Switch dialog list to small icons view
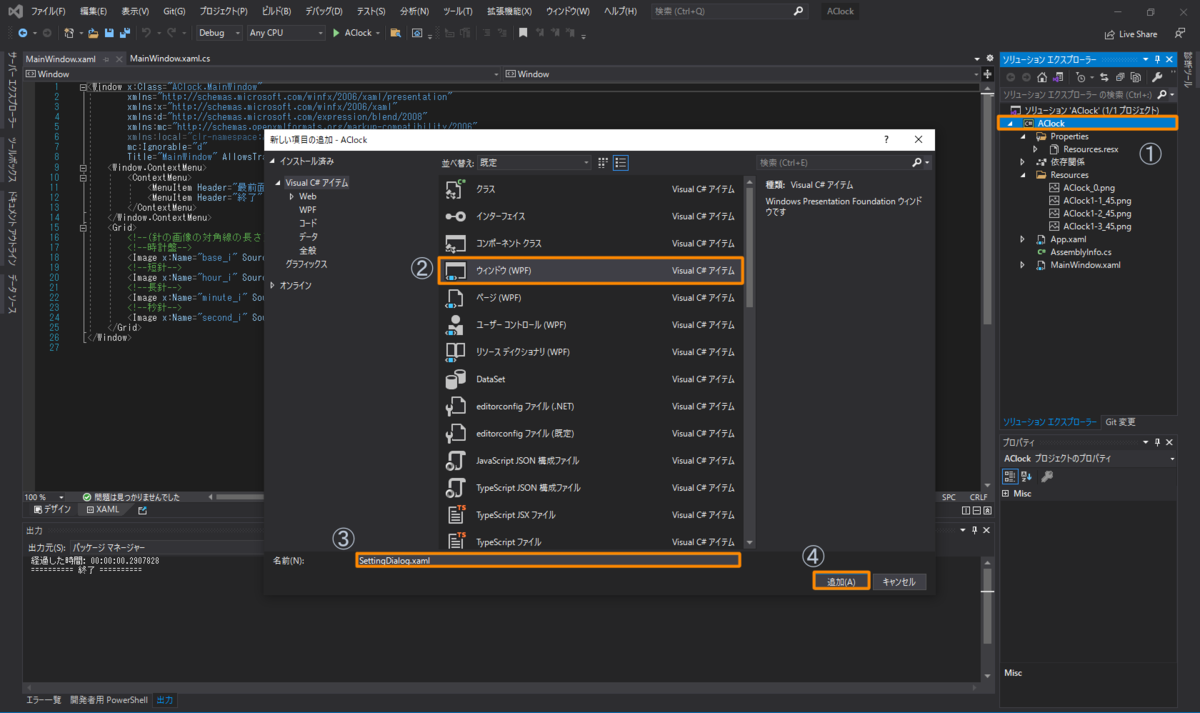 coord(603,162)
